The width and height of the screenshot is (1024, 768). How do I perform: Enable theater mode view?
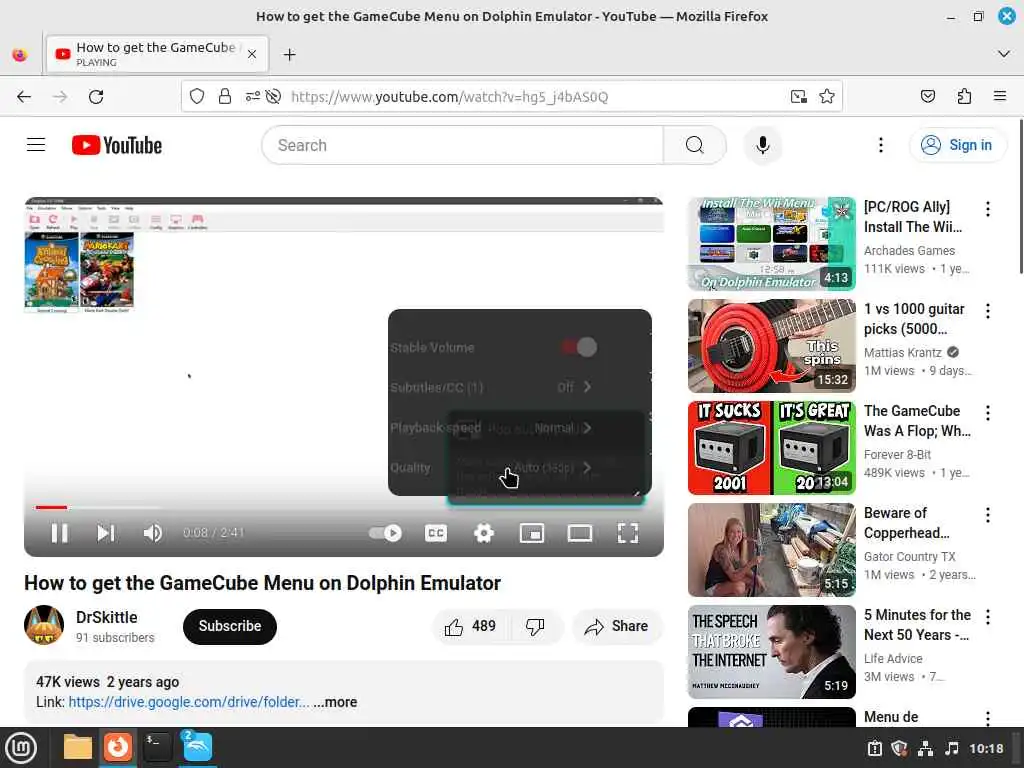click(580, 533)
